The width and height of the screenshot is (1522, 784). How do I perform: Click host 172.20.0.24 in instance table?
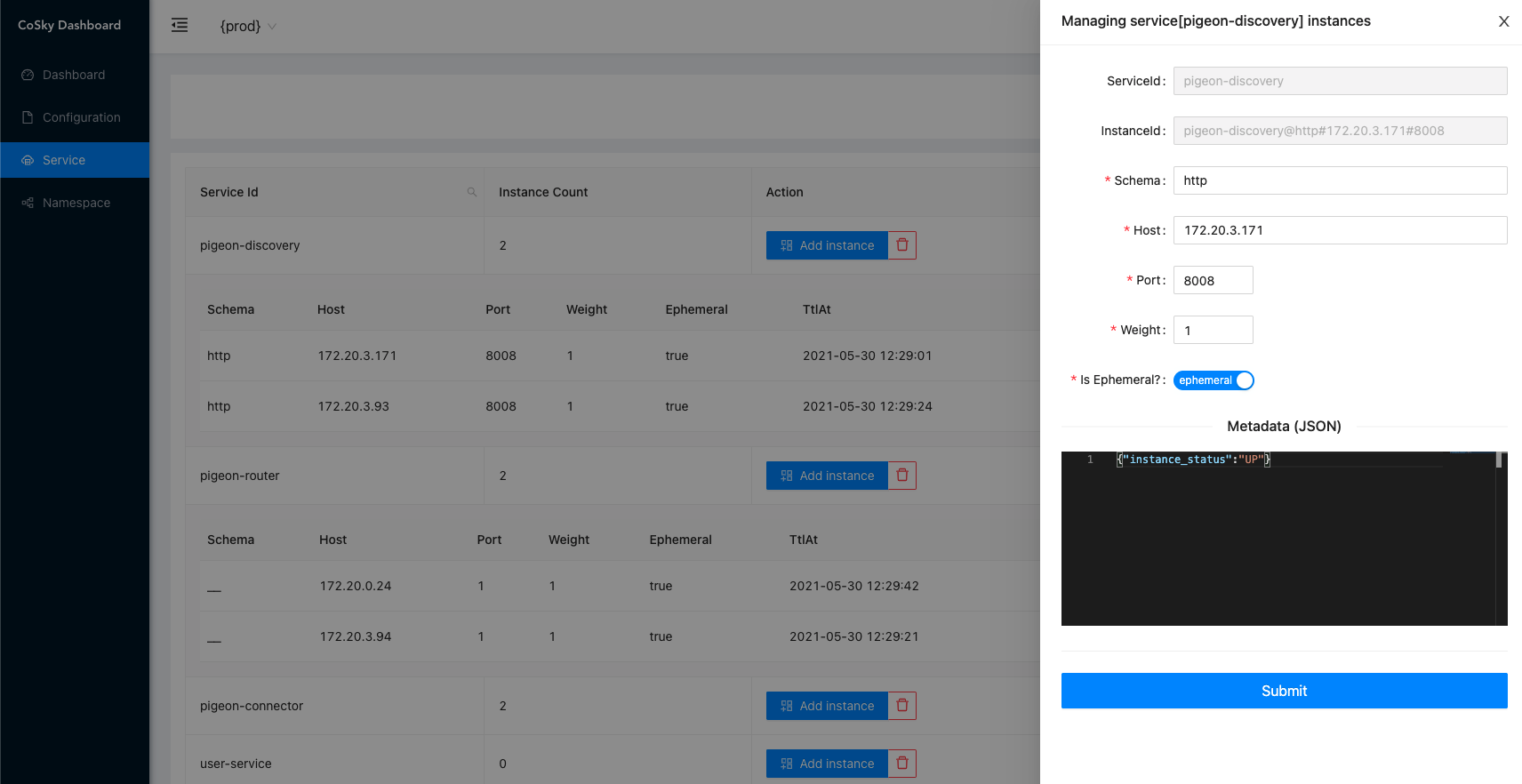[356, 586]
